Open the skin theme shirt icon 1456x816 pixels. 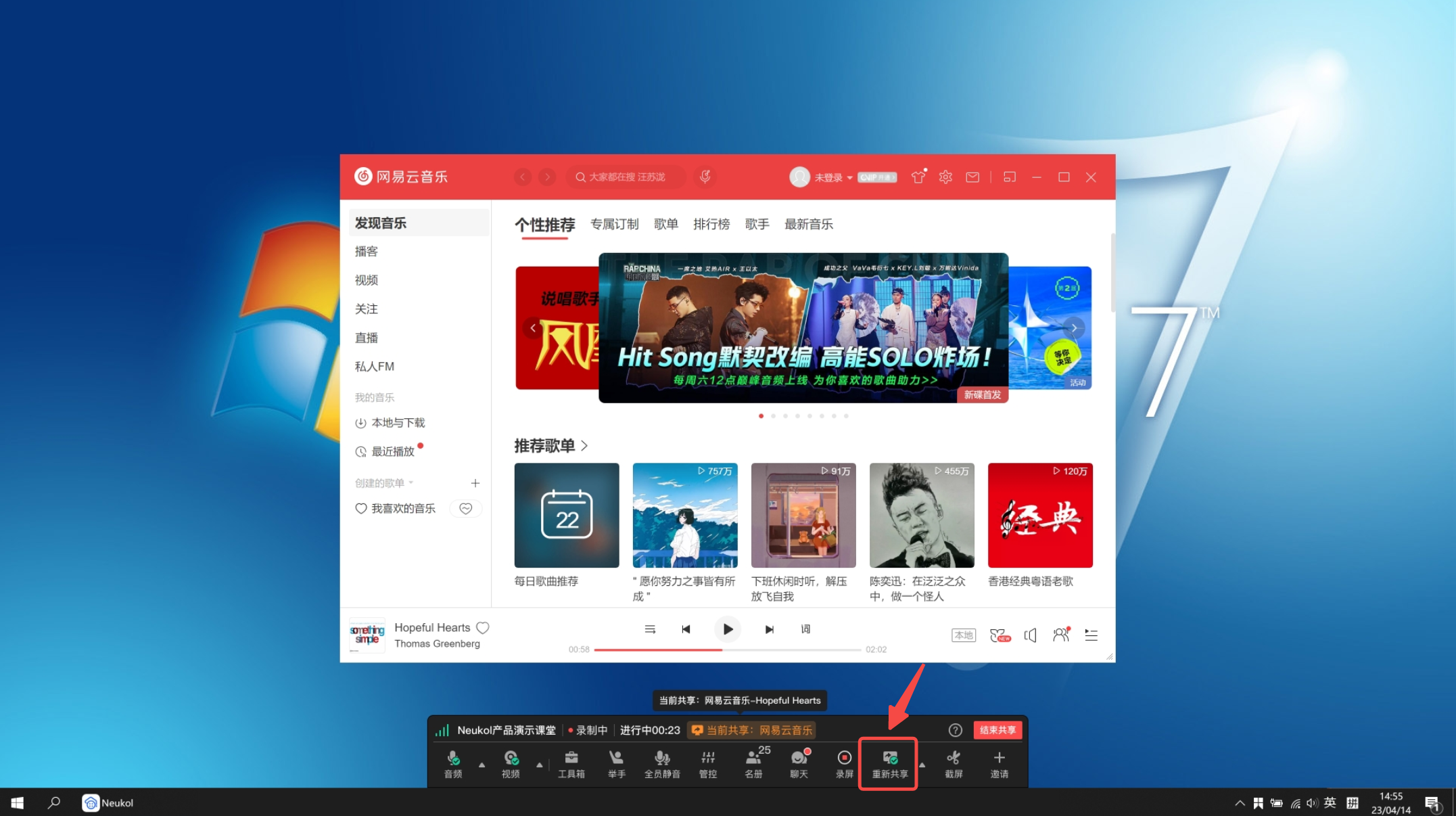918,177
